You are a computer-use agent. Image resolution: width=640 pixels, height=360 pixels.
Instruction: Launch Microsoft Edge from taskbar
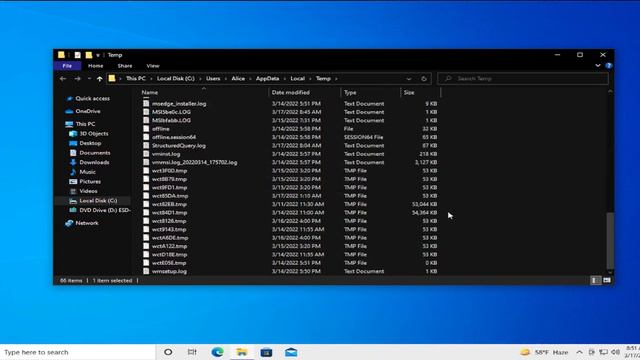[x=217, y=352]
